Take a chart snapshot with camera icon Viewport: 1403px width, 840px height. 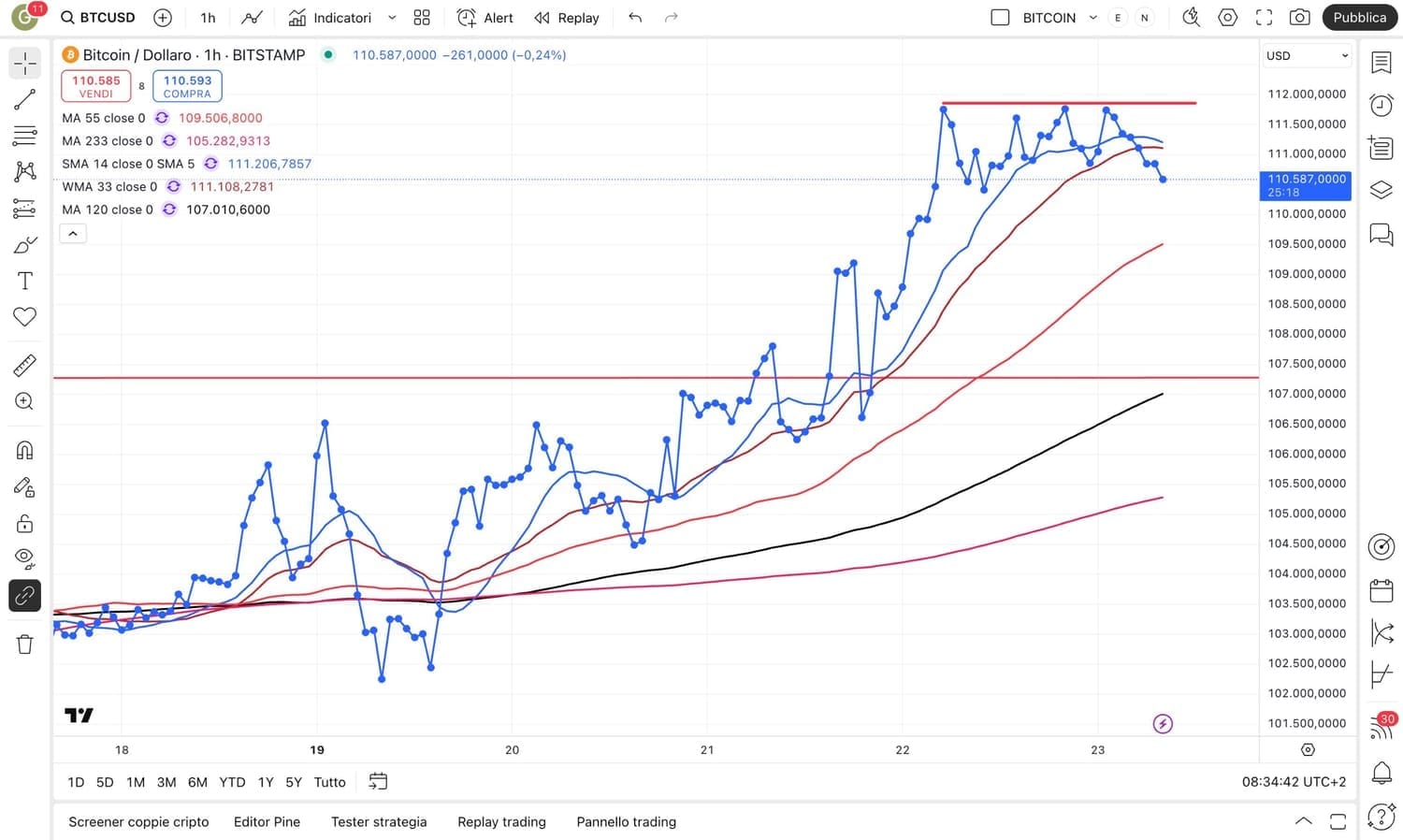point(1299,18)
